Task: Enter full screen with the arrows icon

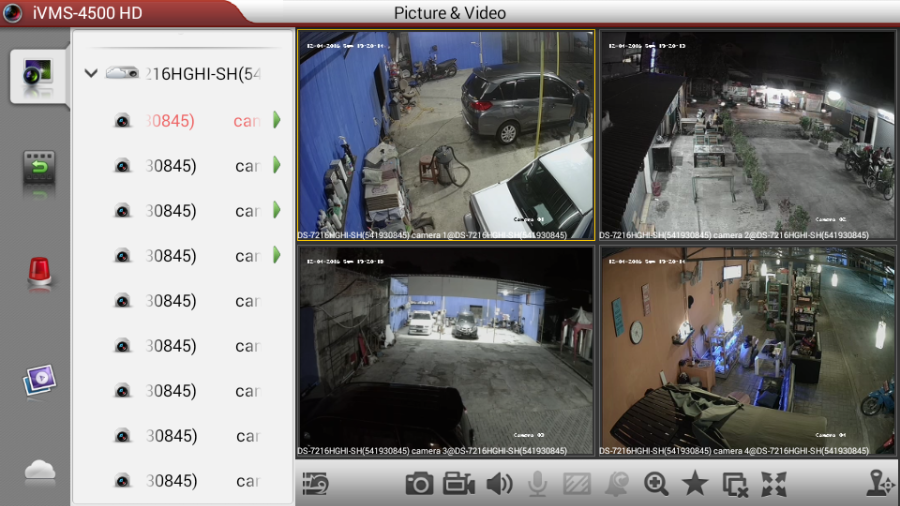Action: tap(774, 484)
